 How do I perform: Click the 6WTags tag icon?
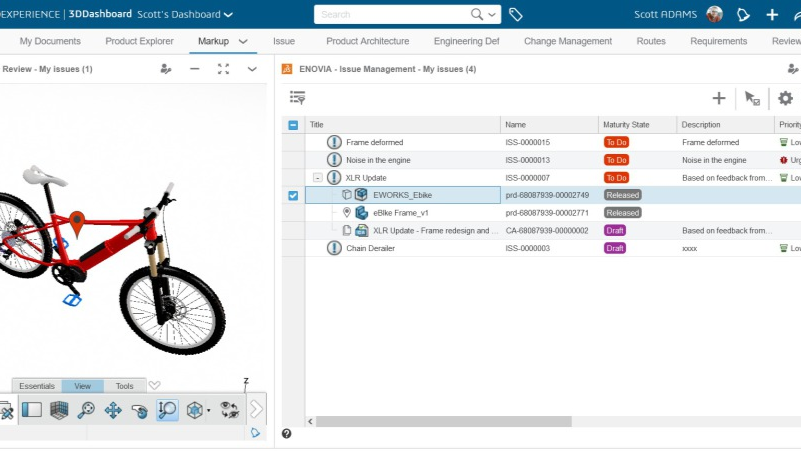click(x=516, y=15)
